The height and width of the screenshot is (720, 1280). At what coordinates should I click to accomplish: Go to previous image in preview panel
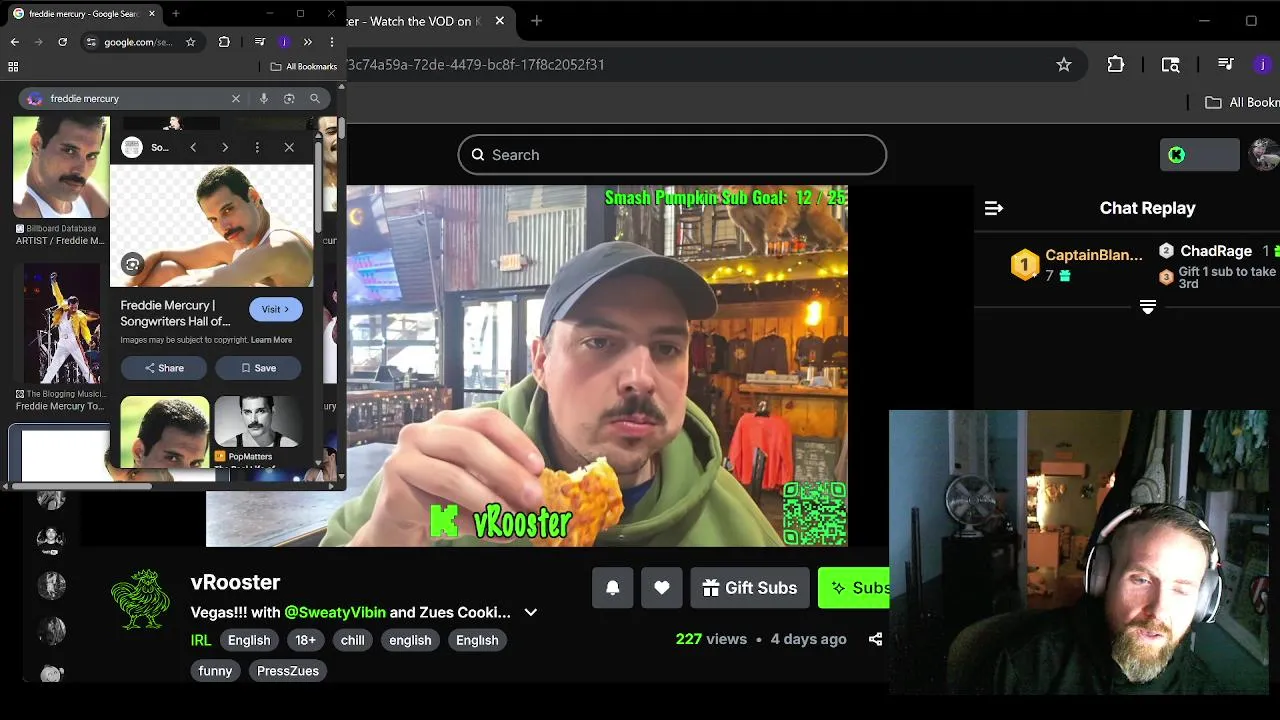pos(193,148)
